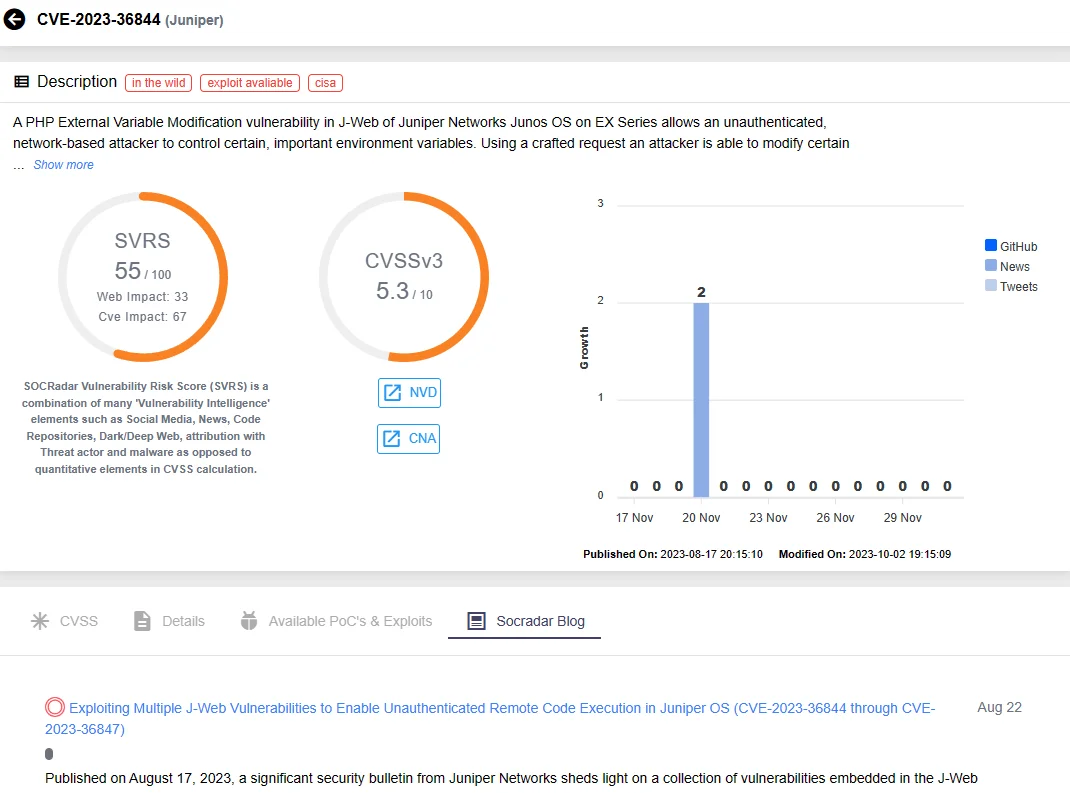Click the '20 Nov' axis label
The height and width of the screenshot is (793, 1070).
pos(701,517)
